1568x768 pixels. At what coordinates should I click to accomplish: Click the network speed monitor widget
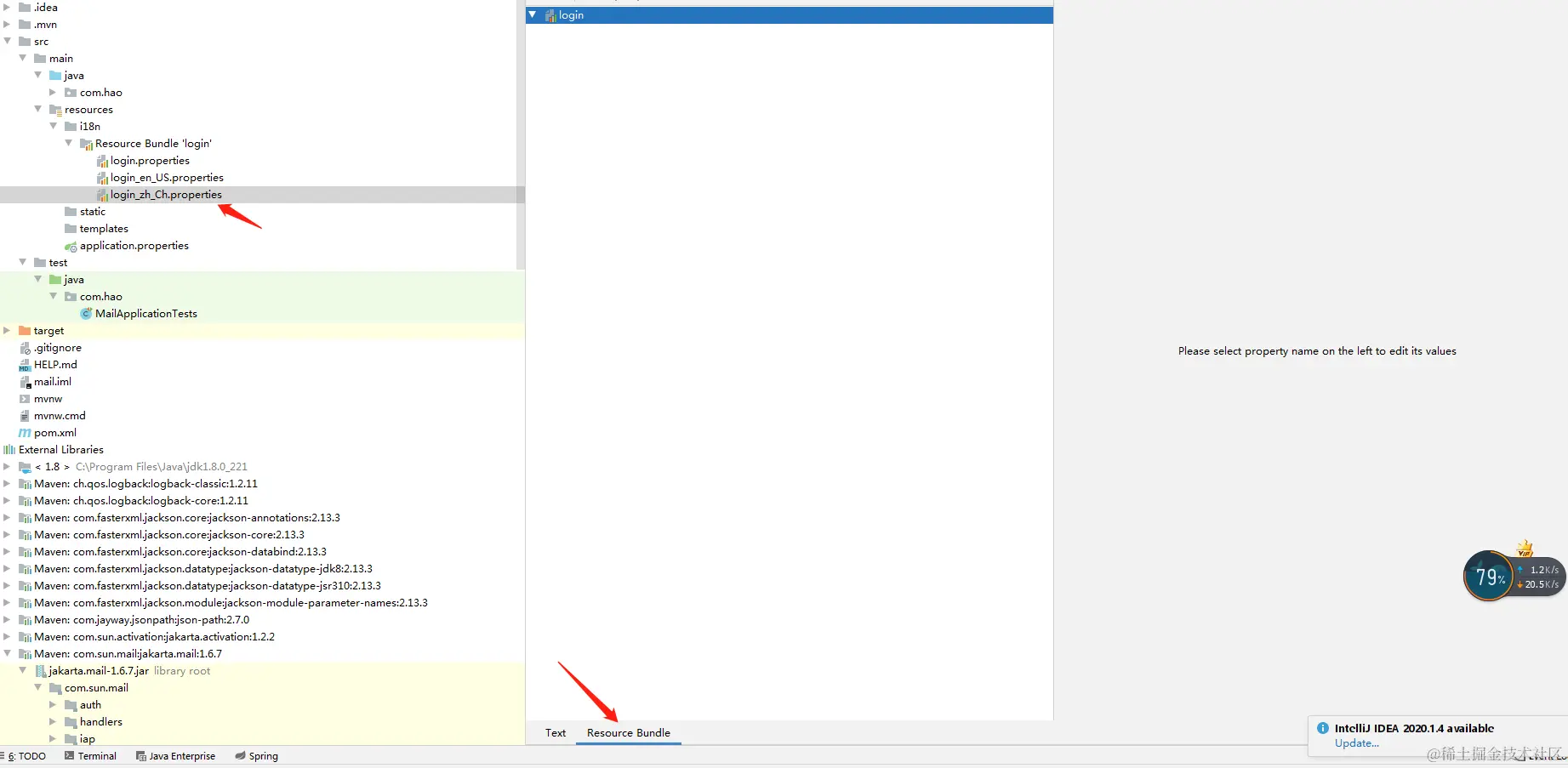click(1514, 576)
